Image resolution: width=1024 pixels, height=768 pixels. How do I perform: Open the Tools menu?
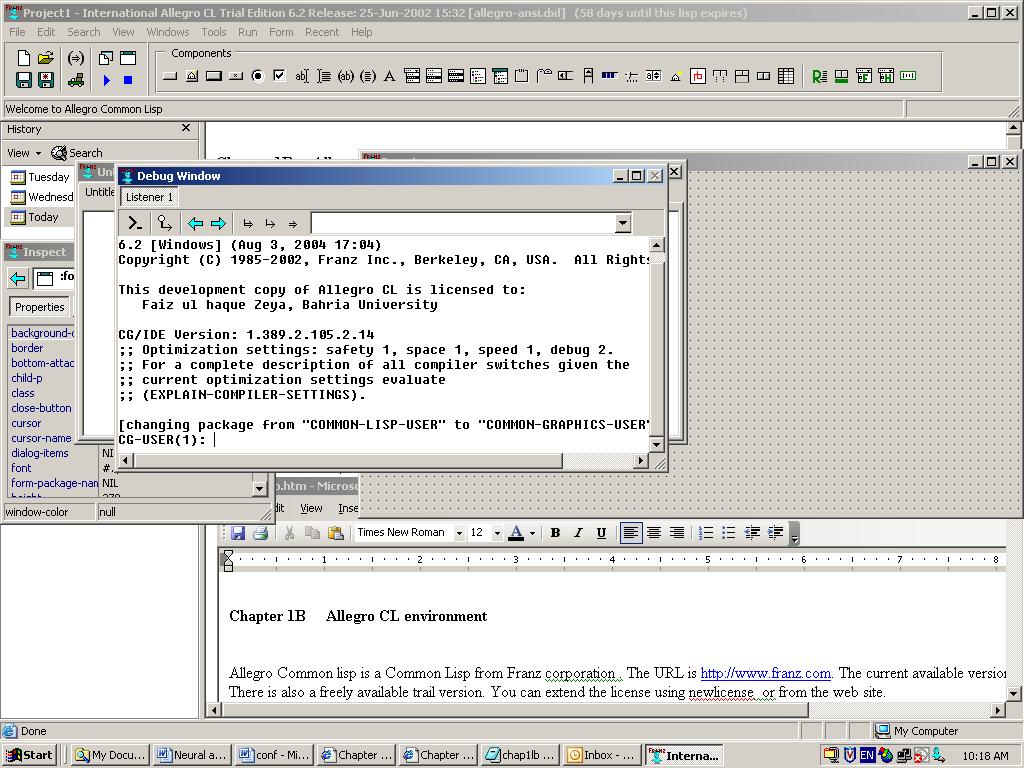click(214, 32)
